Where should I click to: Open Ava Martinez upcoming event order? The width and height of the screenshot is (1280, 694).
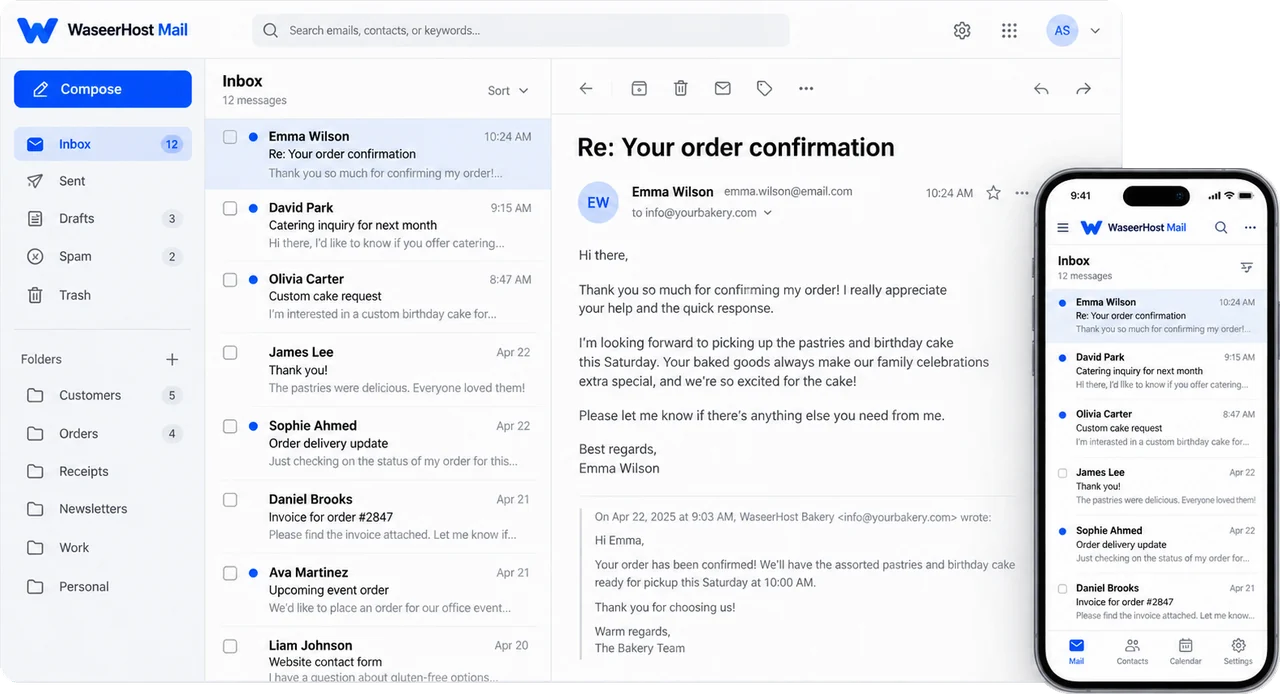pyautogui.click(x=378, y=590)
